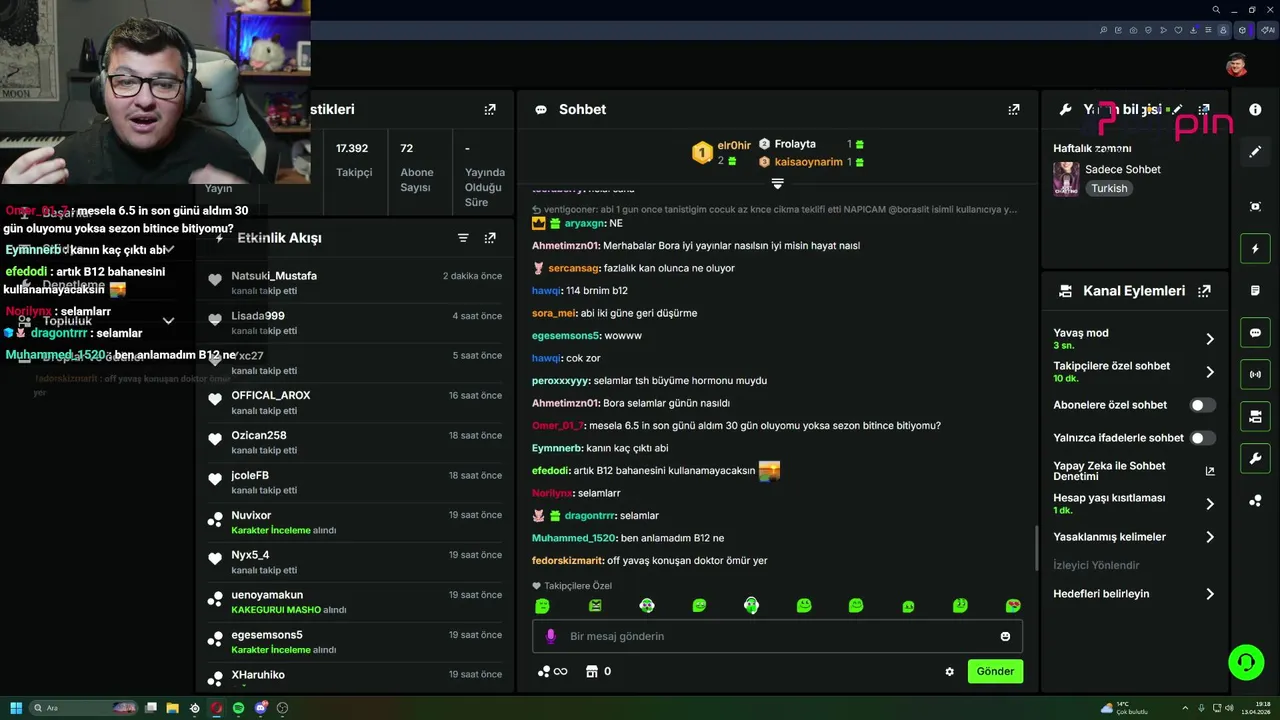Edit stream info with the header pencil

(1178, 109)
